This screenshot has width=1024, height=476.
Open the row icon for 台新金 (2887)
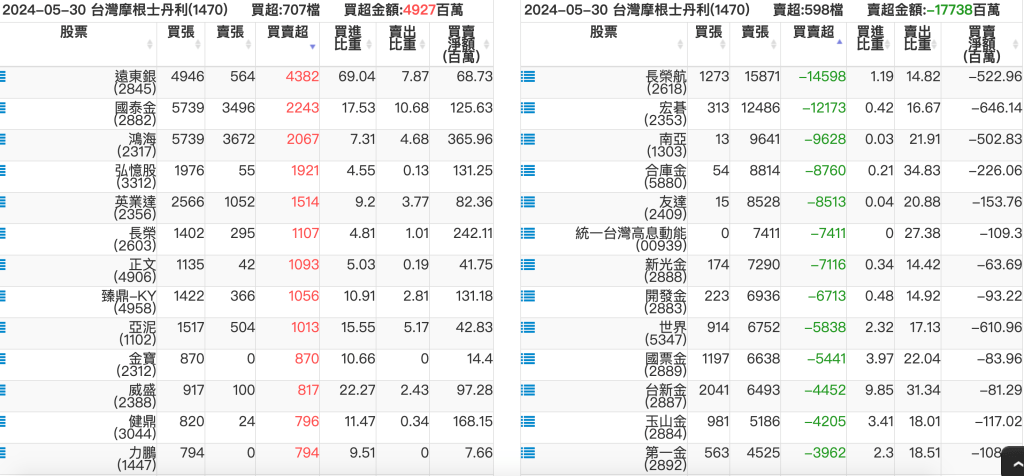click(x=528, y=390)
